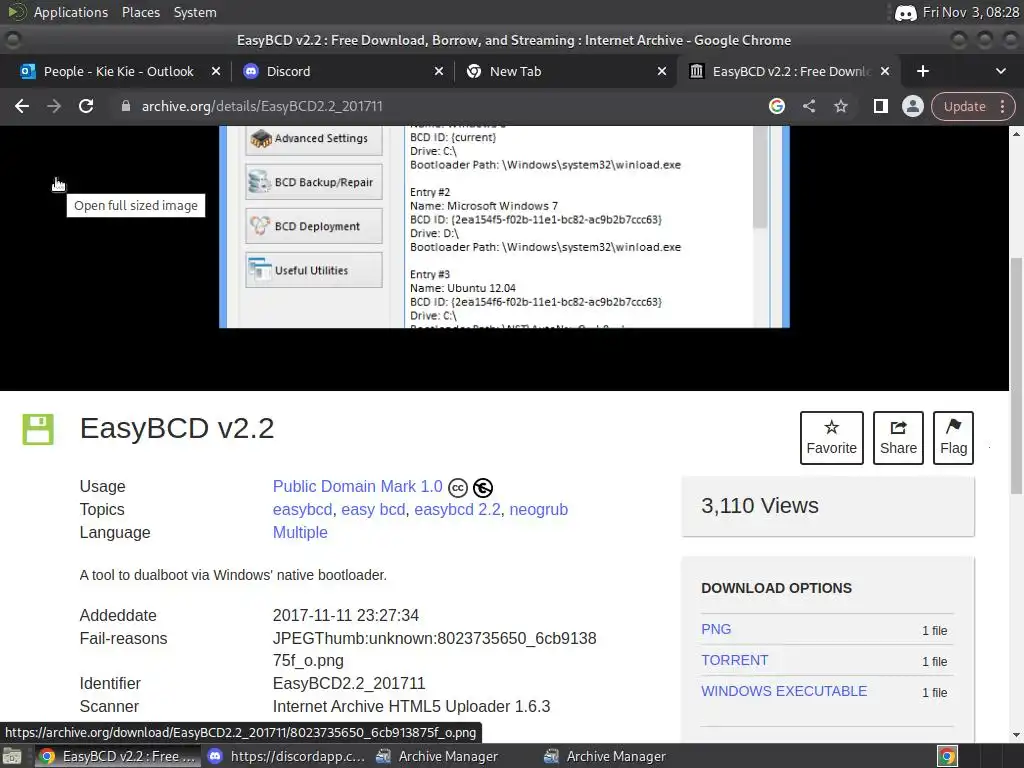The height and width of the screenshot is (768, 1024).
Task: Download the WINDOWS EXECUTABLE option
Action: click(784, 691)
